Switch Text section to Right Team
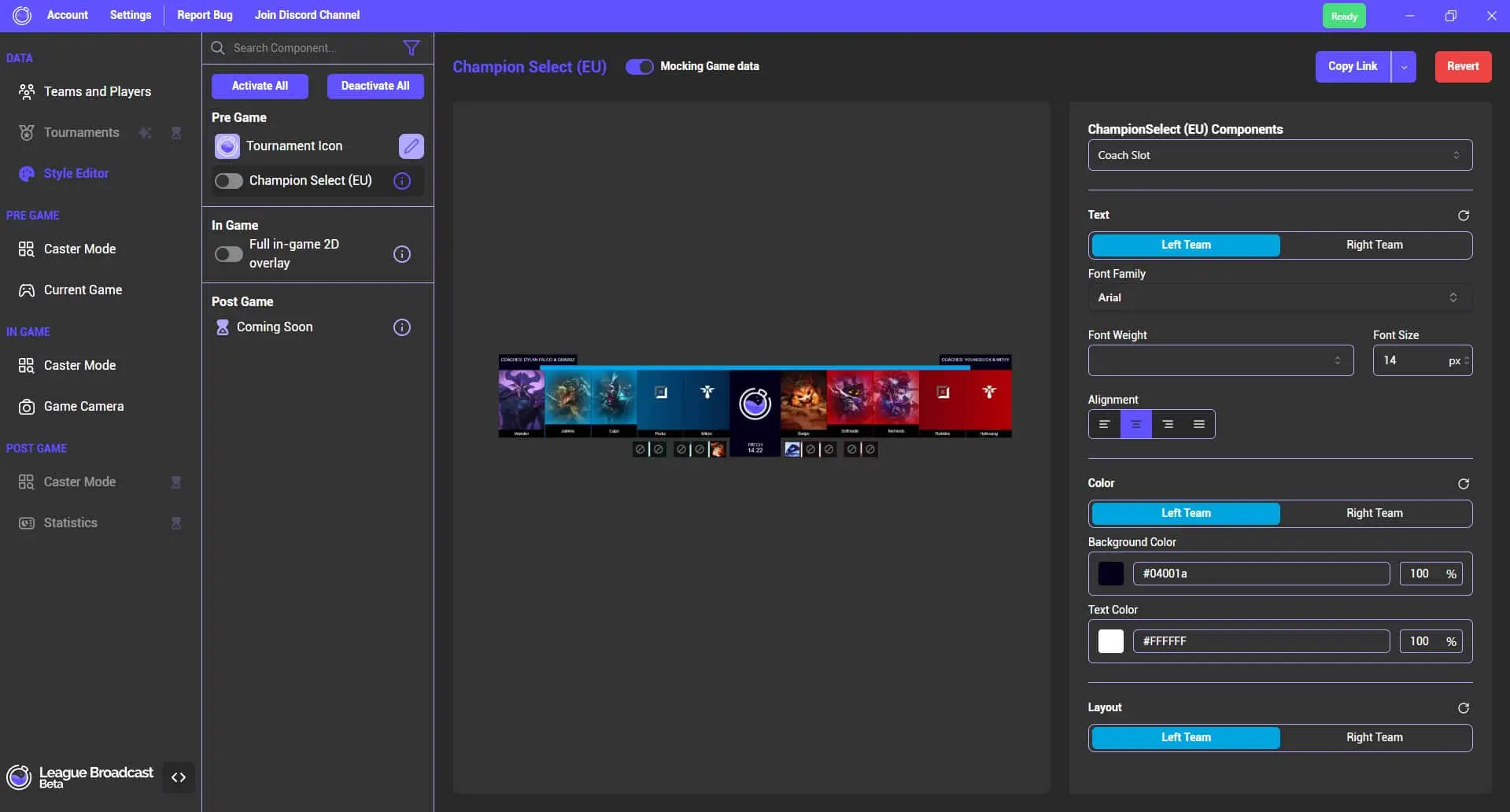 coord(1374,245)
